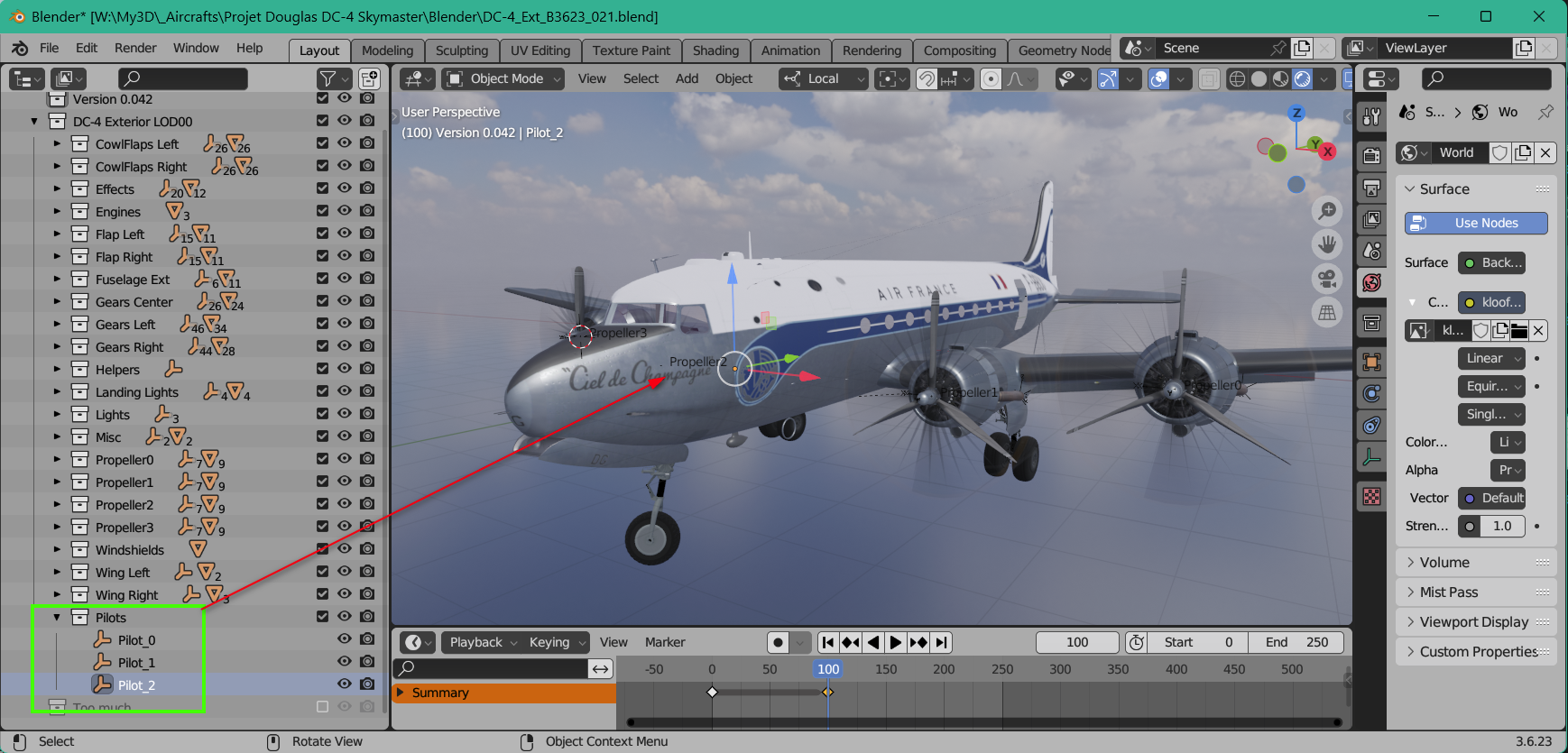The image size is (1568, 753).
Task: Toggle the camera view gizmo
Action: 1327,279
